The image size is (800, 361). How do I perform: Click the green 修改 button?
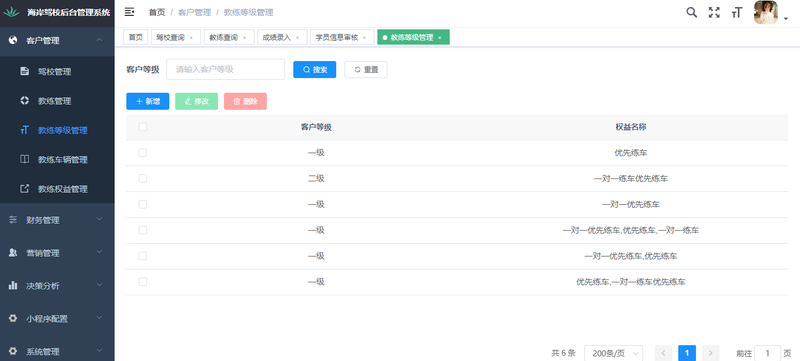coord(196,101)
